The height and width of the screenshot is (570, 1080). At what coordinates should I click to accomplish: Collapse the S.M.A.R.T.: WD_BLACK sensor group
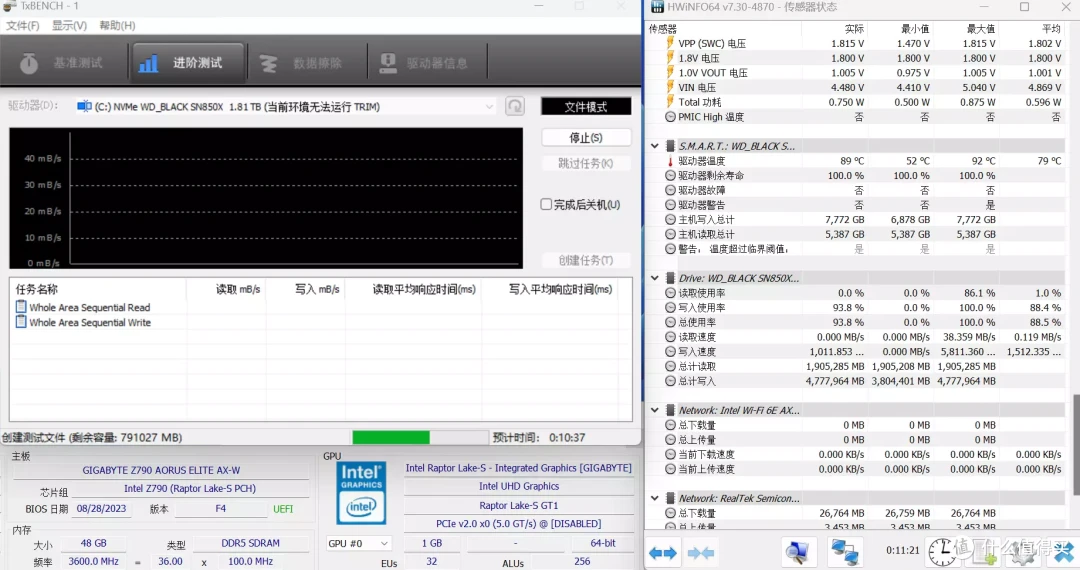[x=654, y=146]
